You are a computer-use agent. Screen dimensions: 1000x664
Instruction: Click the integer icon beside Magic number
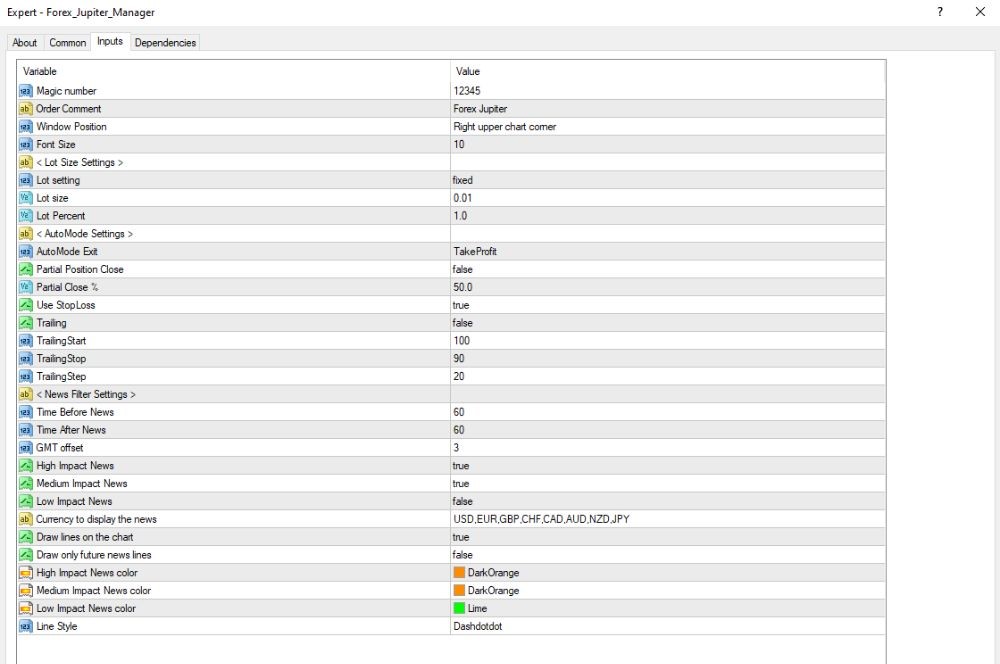click(x=26, y=91)
